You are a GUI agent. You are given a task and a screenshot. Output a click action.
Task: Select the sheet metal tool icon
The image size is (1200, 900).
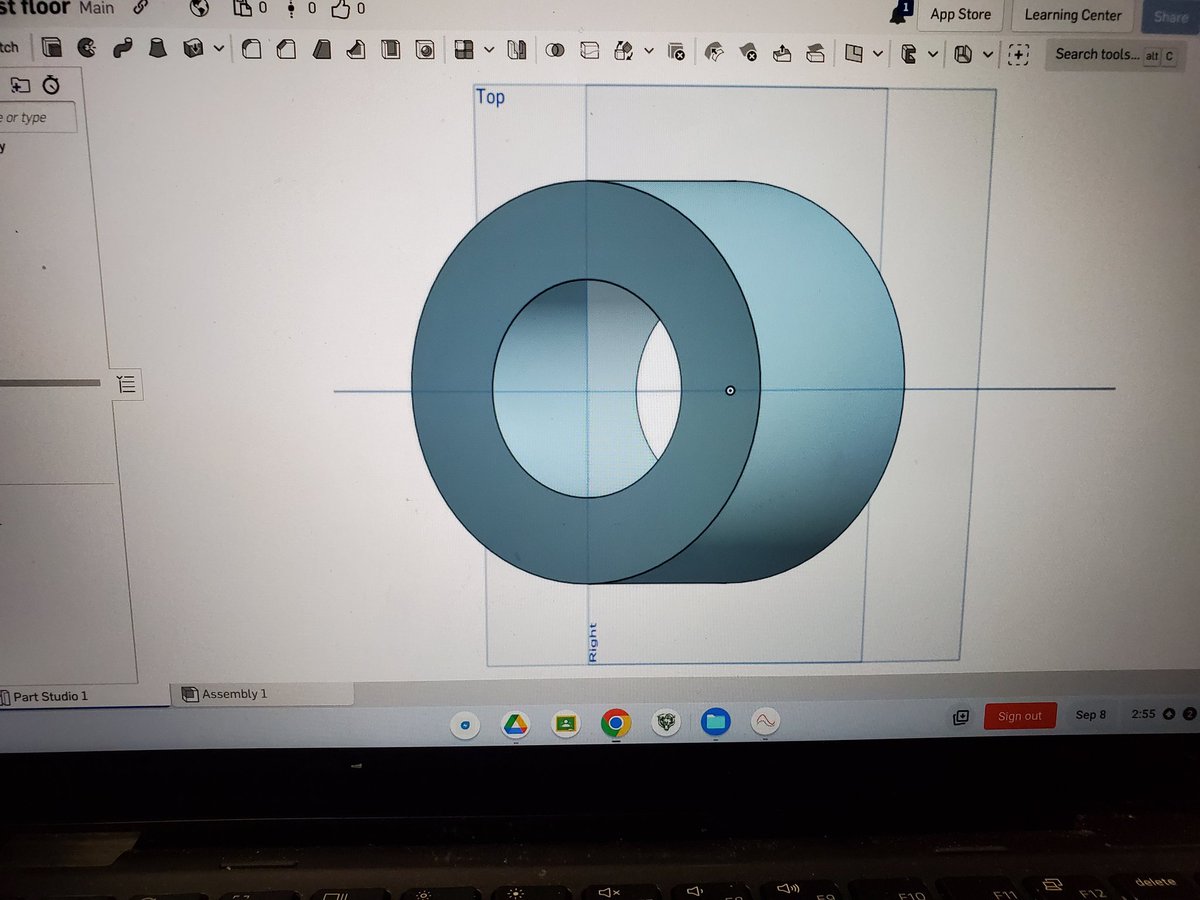[x=908, y=54]
